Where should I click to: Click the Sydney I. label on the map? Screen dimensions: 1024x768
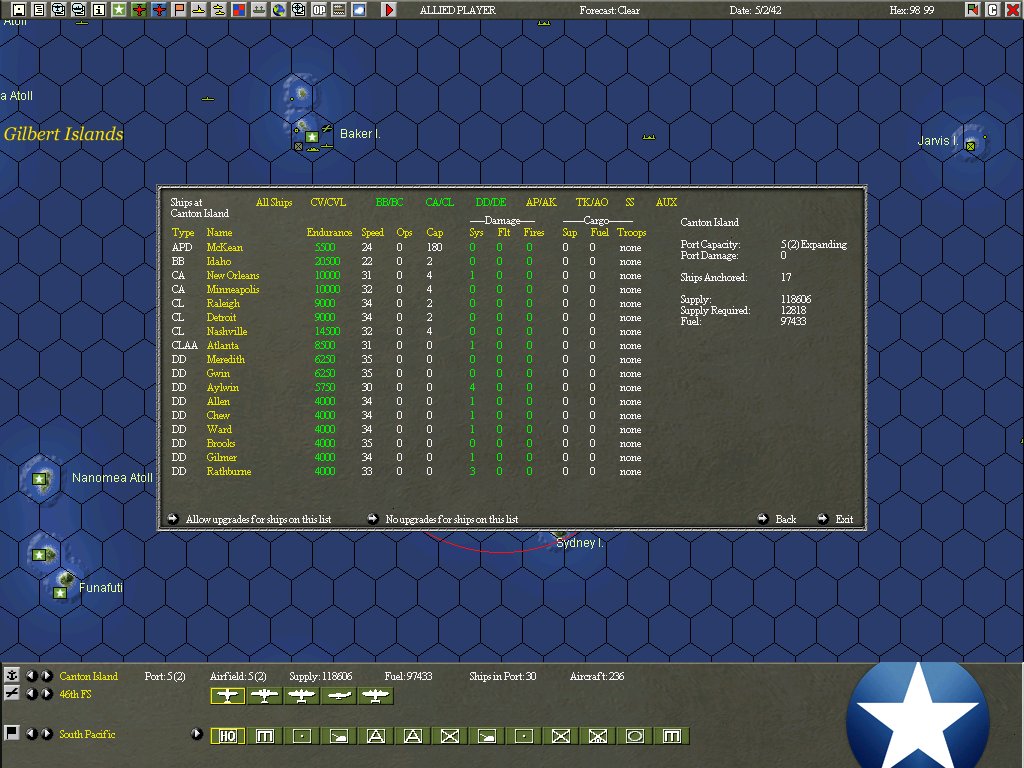[x=580, y=543]
